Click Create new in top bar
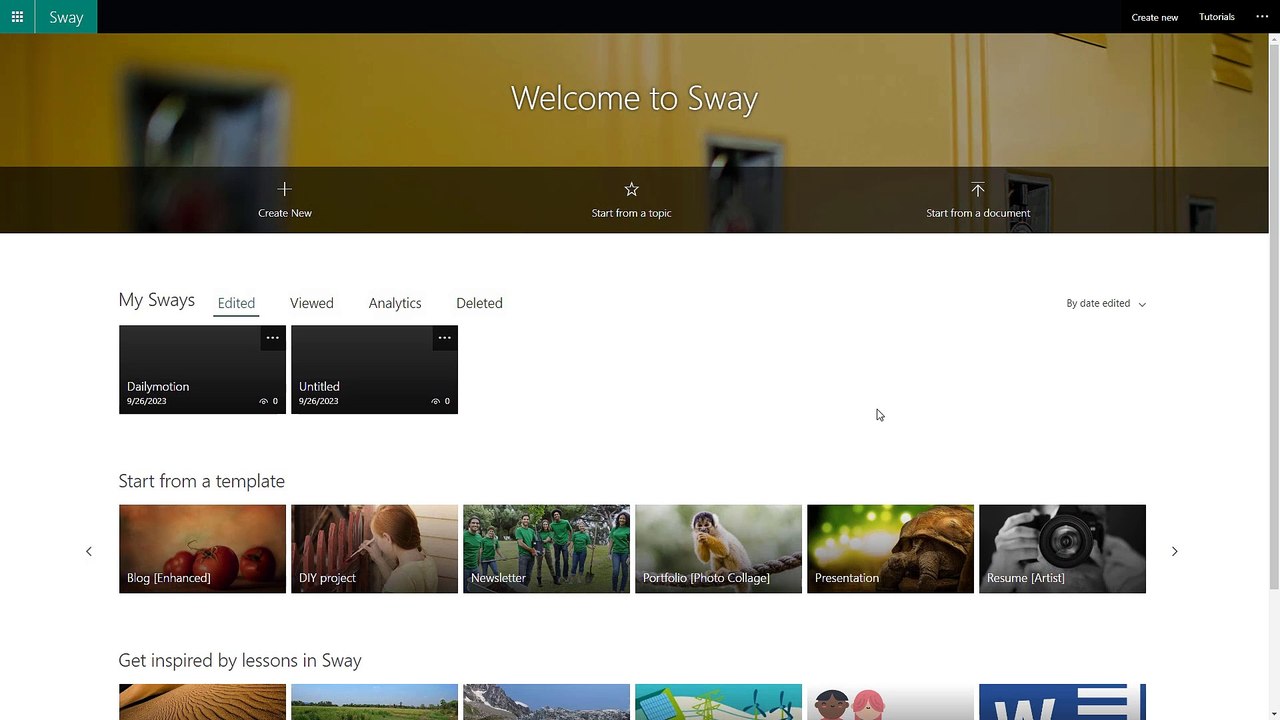The image size is (1280, 720). coord(1154,17)
